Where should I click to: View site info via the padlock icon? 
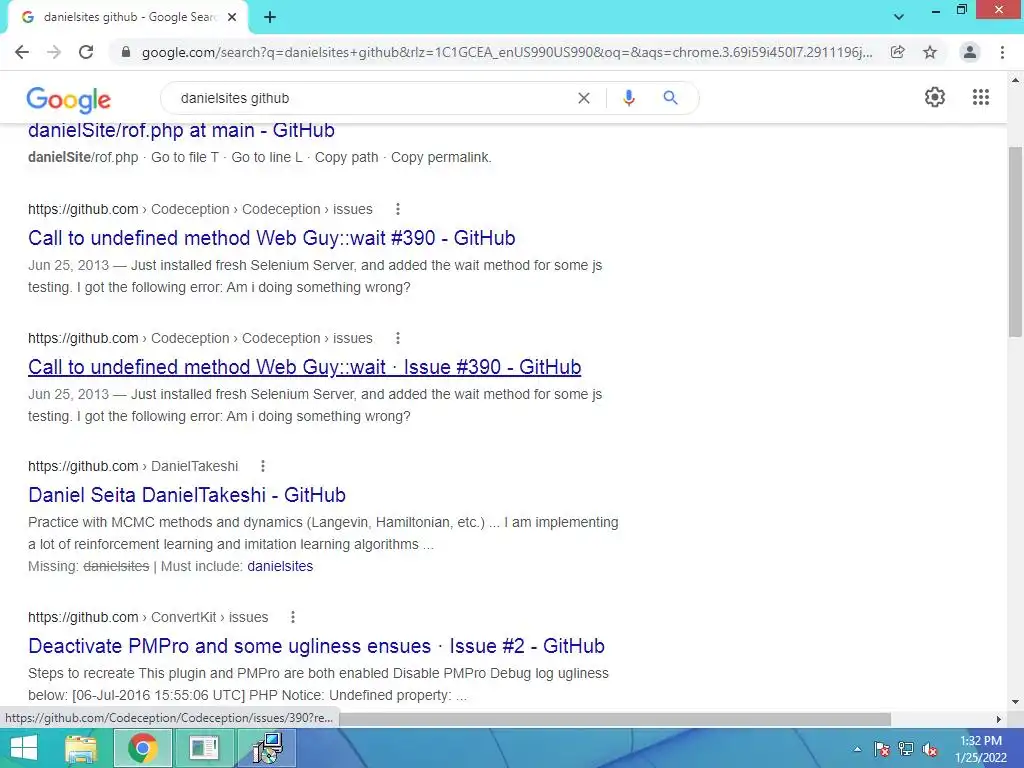126,52
